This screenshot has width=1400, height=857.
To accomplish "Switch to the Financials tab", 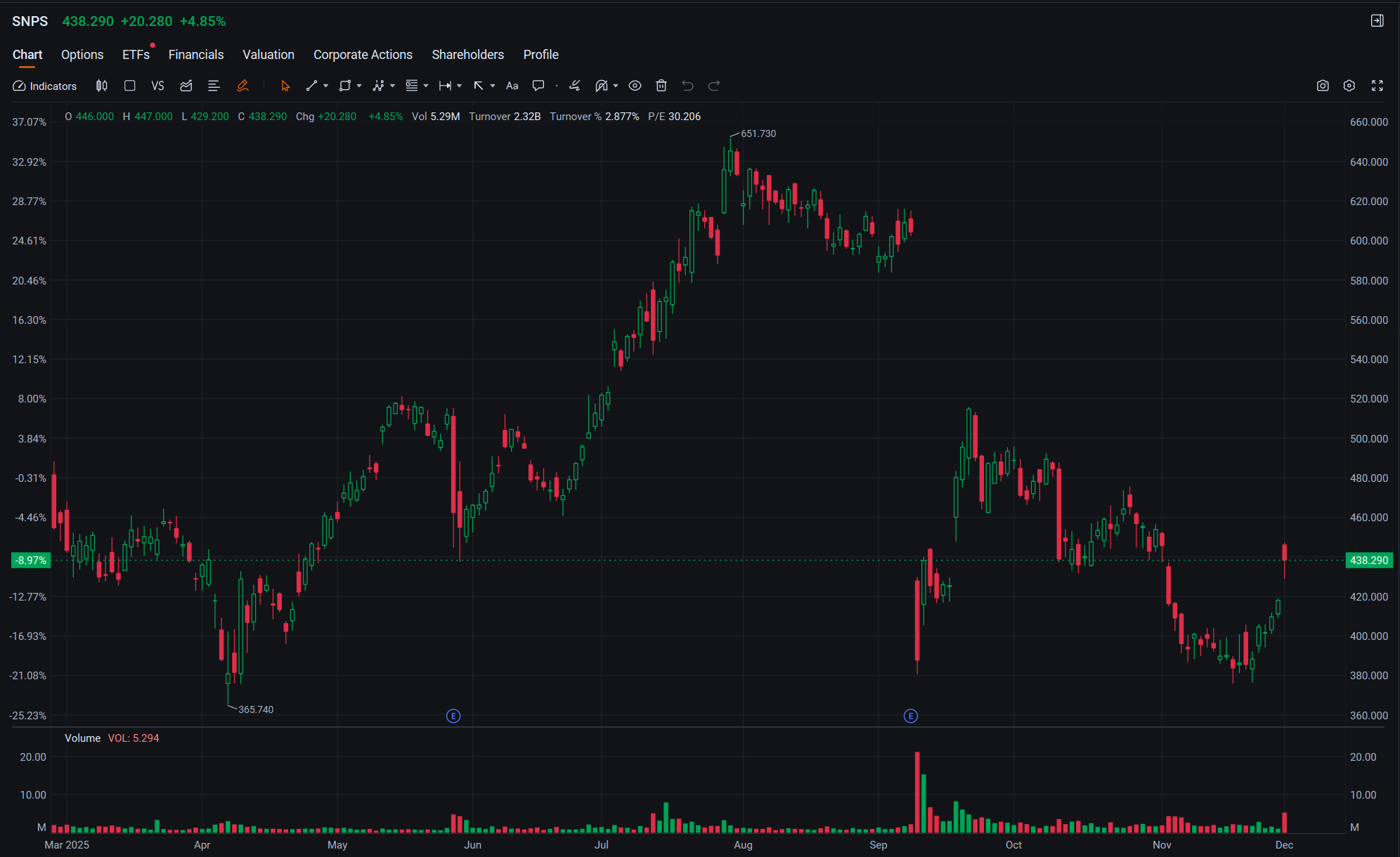I will click(196, 55).
